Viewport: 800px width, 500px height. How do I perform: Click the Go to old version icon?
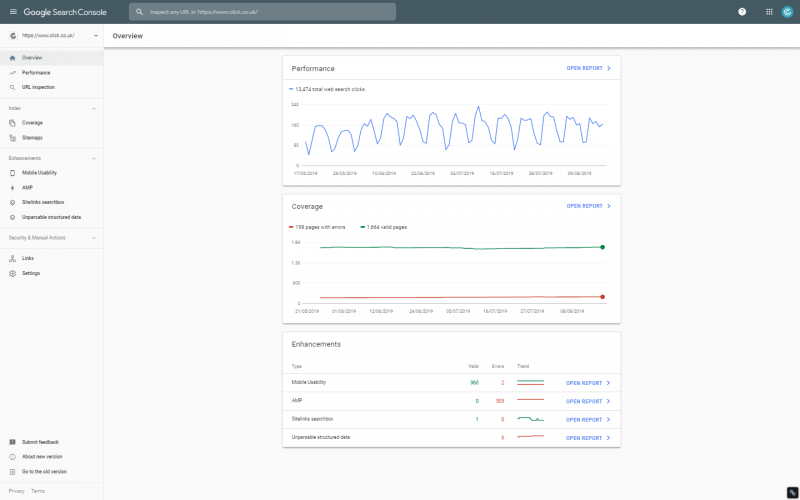(x=13, y=472)
